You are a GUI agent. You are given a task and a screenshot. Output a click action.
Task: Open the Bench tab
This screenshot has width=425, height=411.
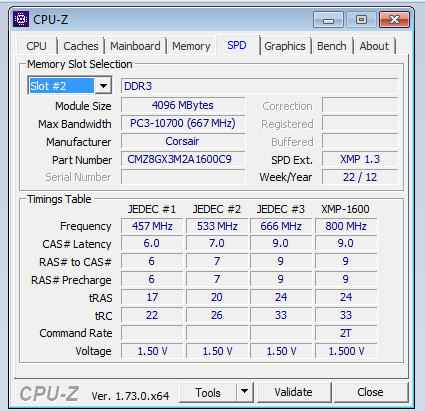click(332, 46)
